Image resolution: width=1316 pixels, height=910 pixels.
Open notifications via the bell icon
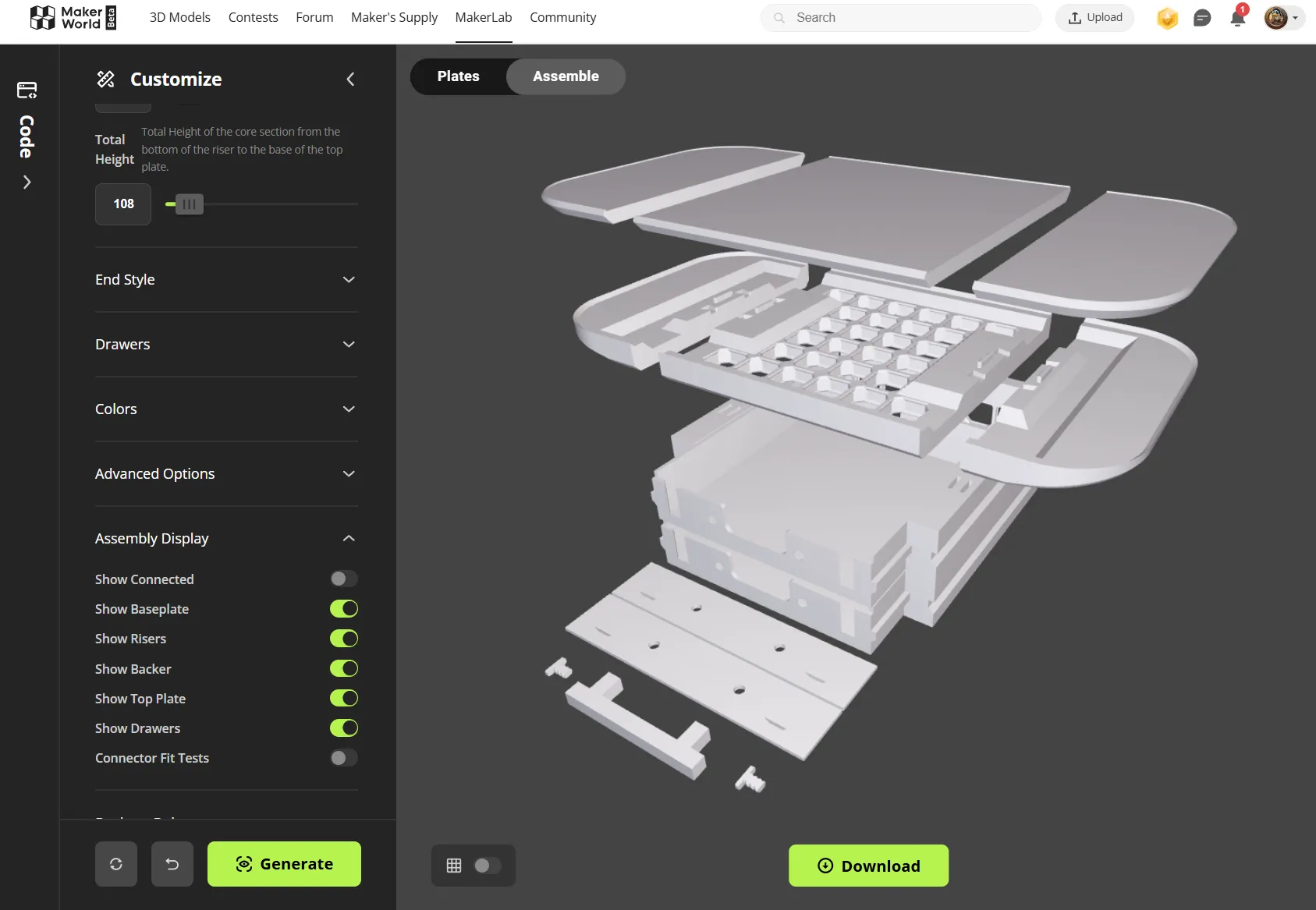pyautogui.click(x=1236, y=17)
